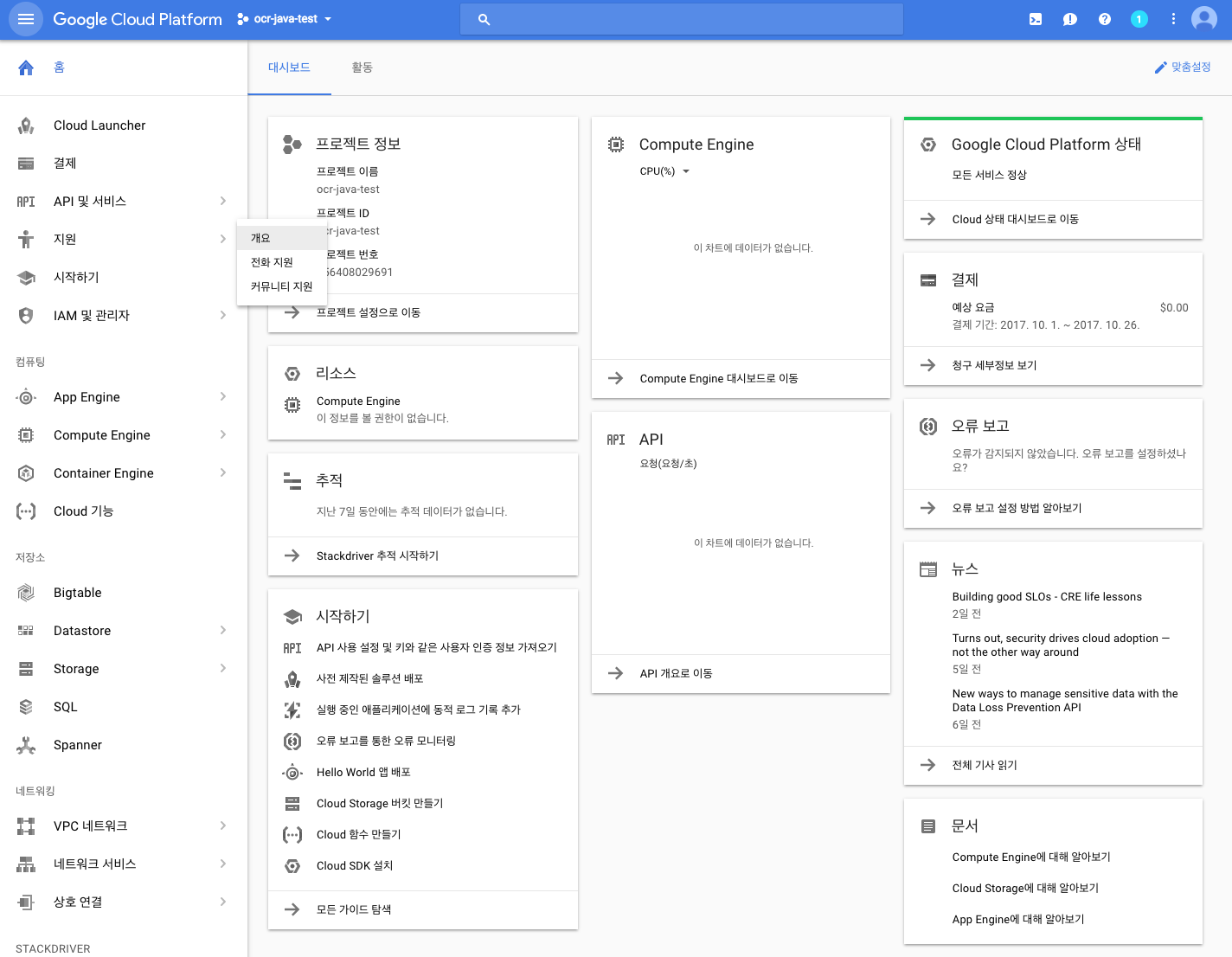Expand the Container Engine submenu chevron
The height and width of the screenshot is (957, 1232).
click(x=223, y=472)
